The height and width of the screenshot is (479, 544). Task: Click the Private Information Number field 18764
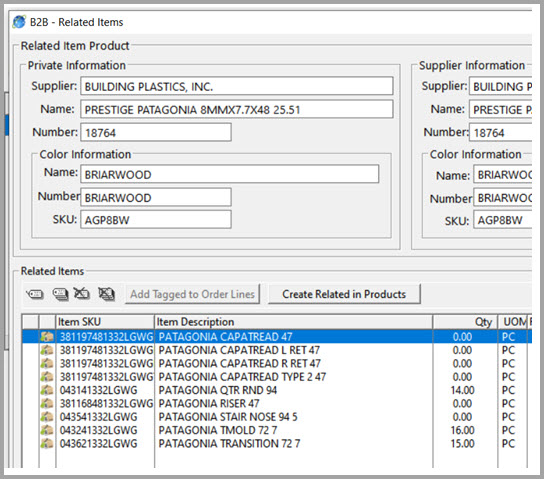[x=156, y=132]
